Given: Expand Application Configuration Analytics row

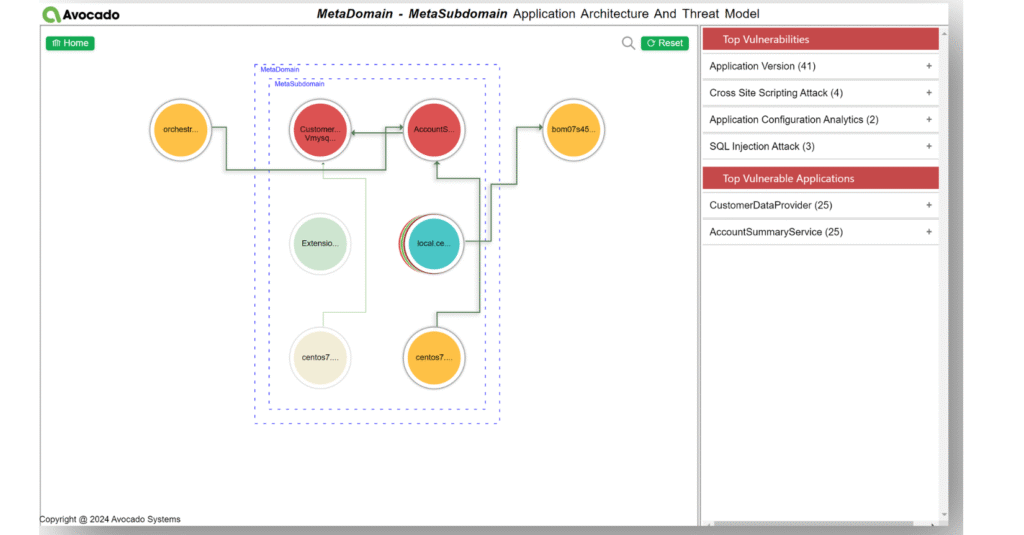Looking at the screenshot, I should click(x=928, y=120).
